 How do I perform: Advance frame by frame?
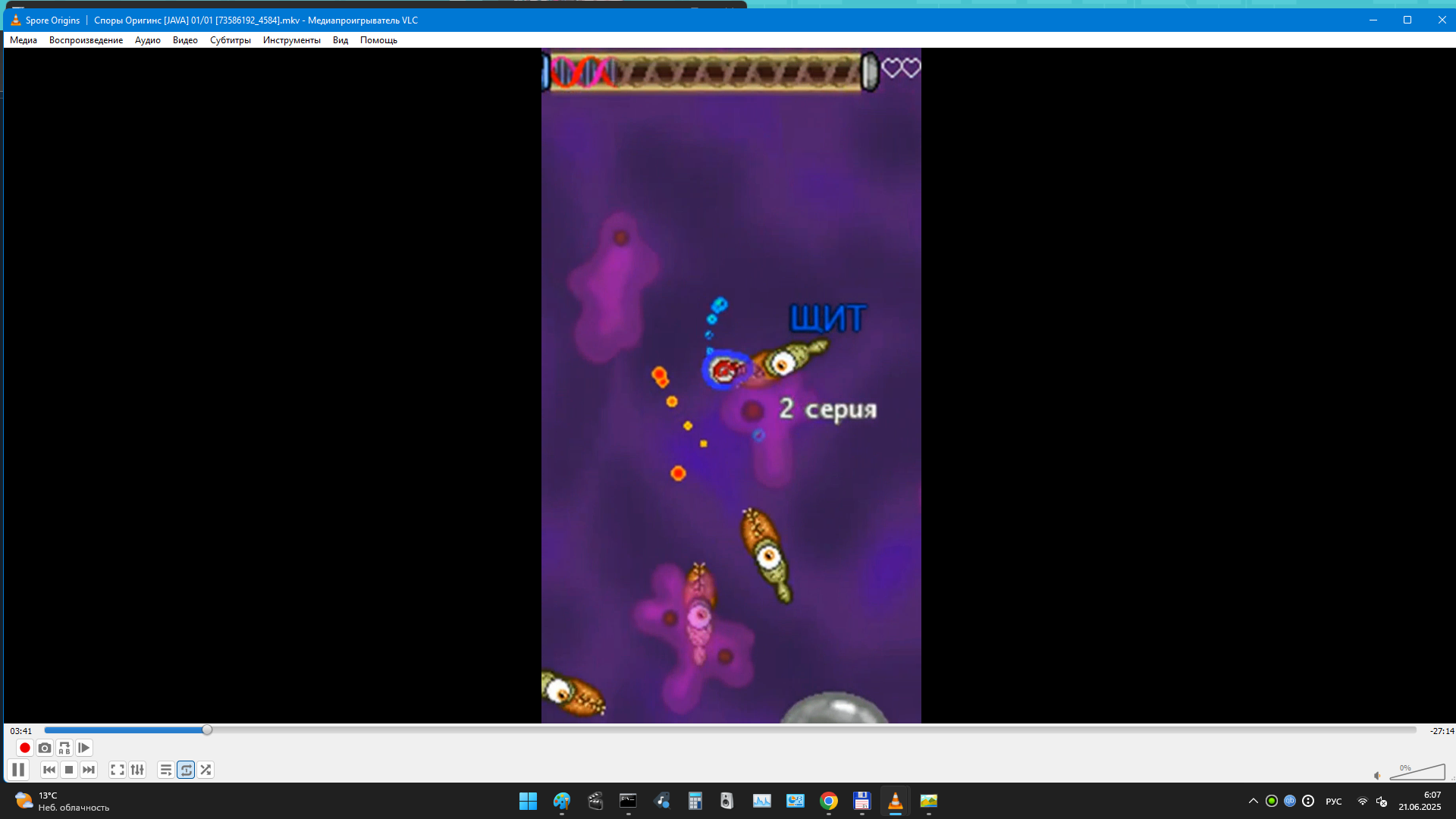tap(84, 748)
